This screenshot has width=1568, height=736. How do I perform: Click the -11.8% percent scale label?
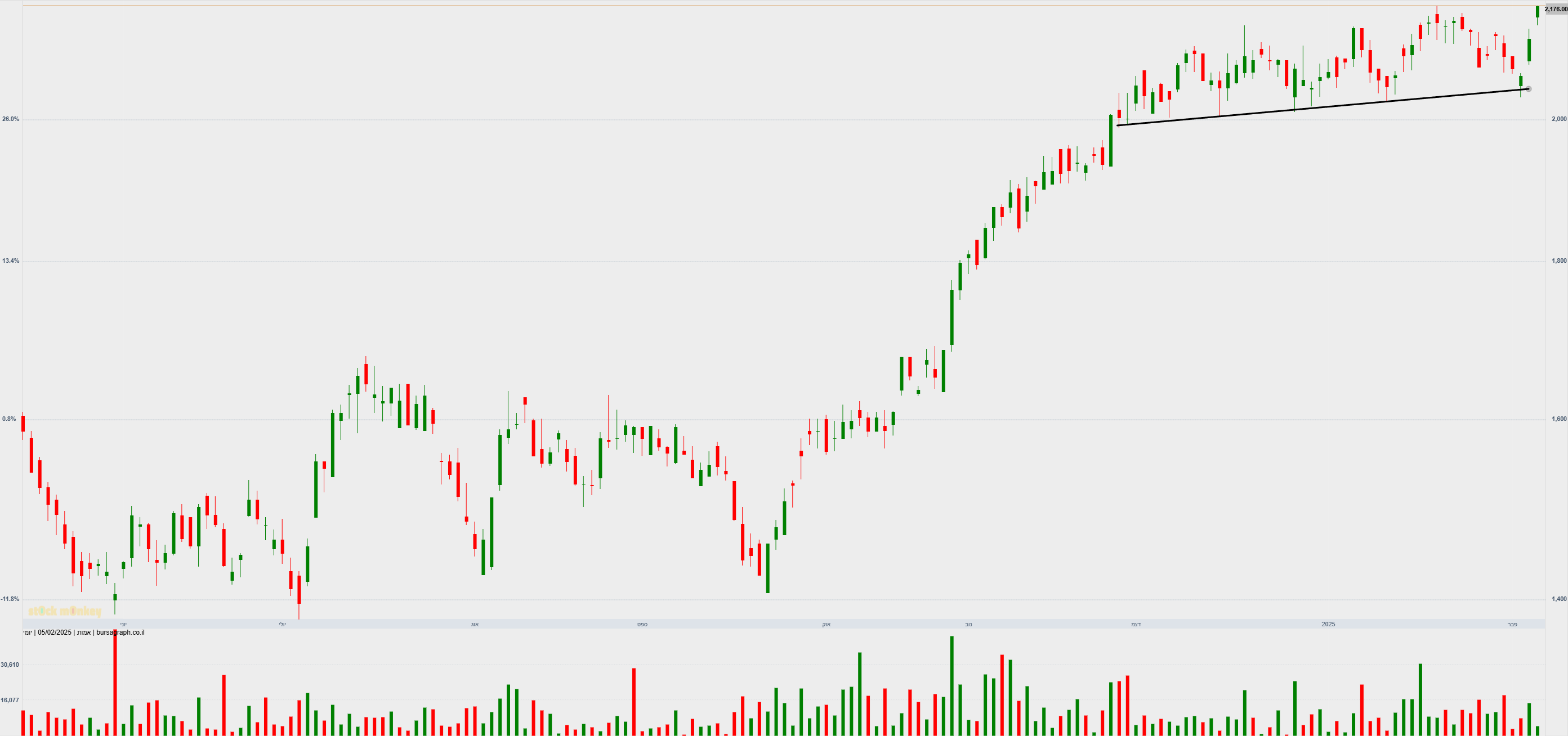coord(10,599)
